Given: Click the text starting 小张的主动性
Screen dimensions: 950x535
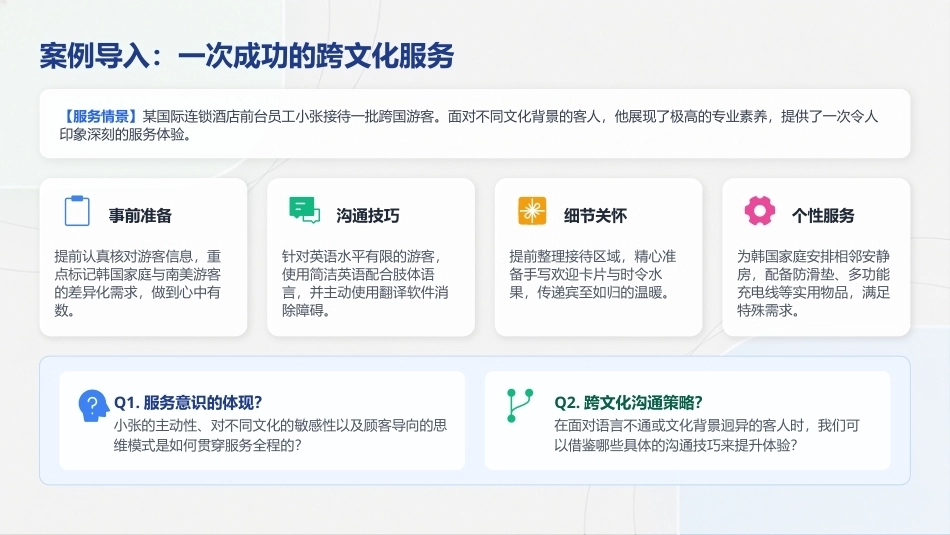Looking at the screenshot, I should (x=280, y=435).
